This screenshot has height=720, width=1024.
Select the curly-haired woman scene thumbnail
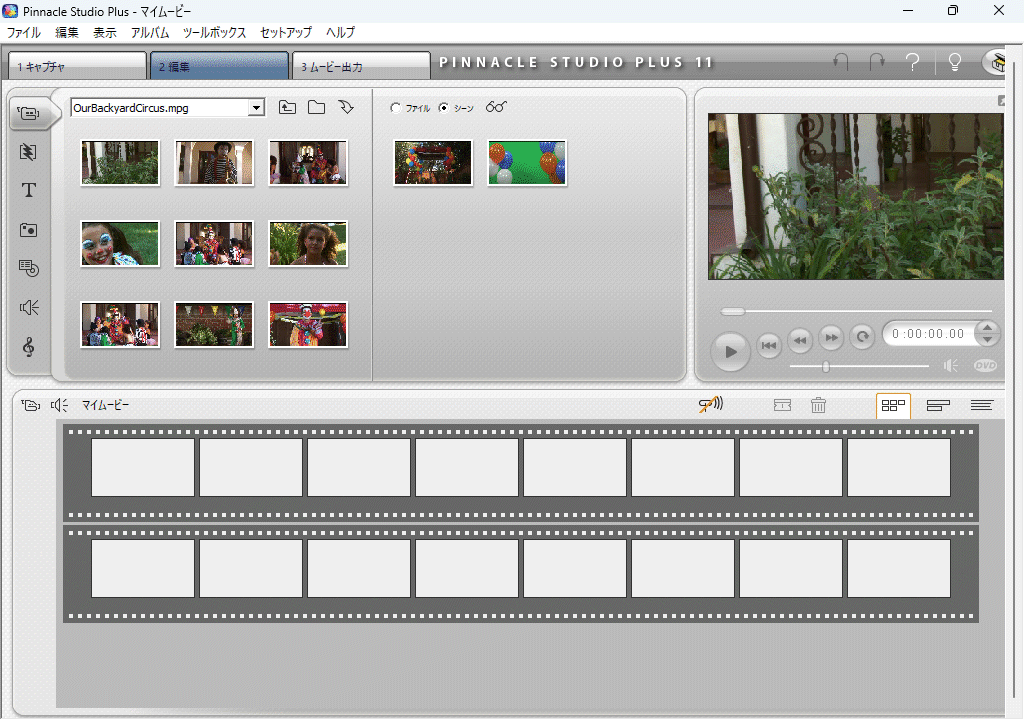(x=308, y=244)
